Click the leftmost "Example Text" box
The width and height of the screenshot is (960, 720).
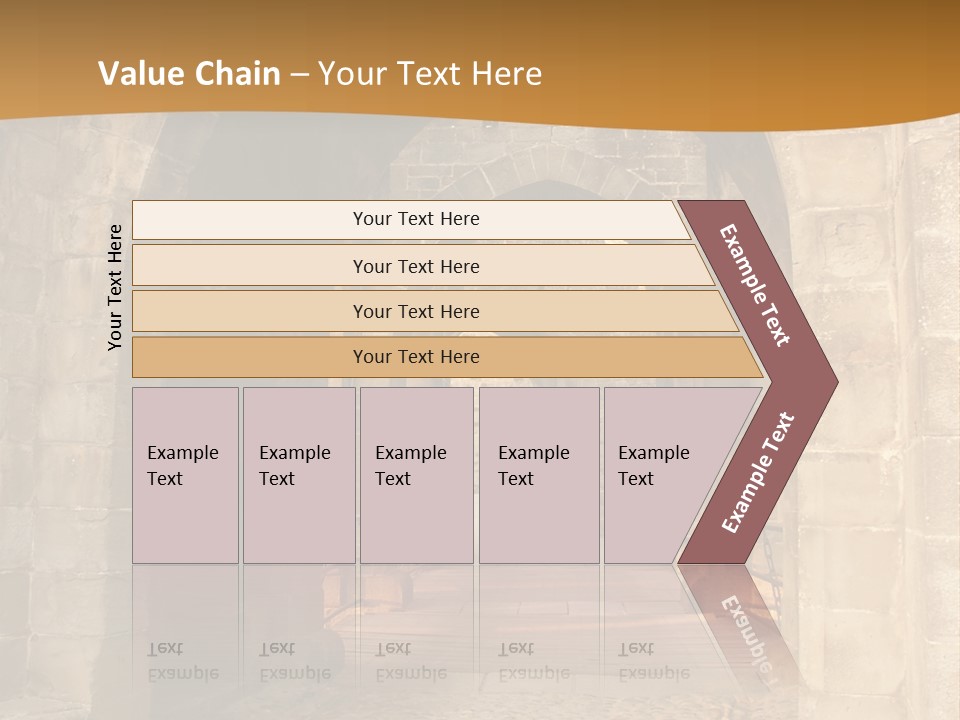(185, 475)
